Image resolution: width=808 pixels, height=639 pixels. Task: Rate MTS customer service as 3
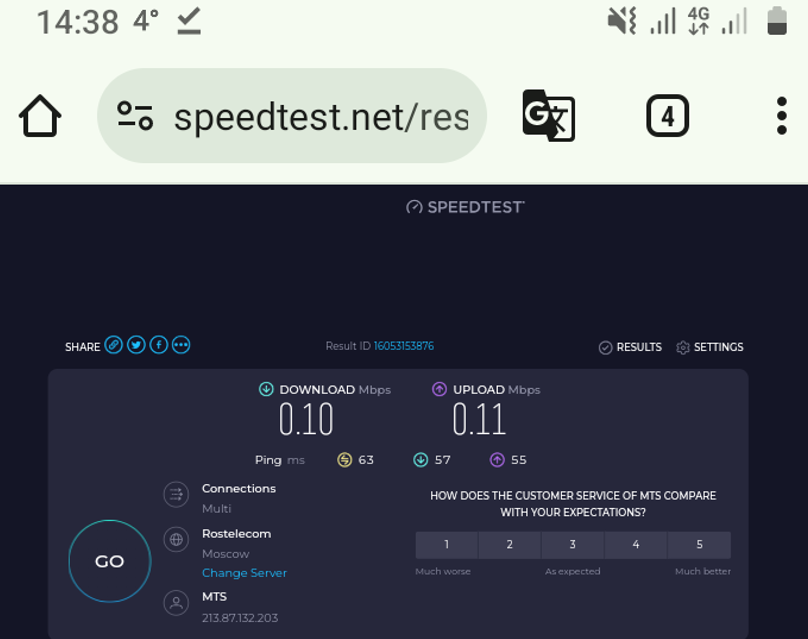point(573,545)
